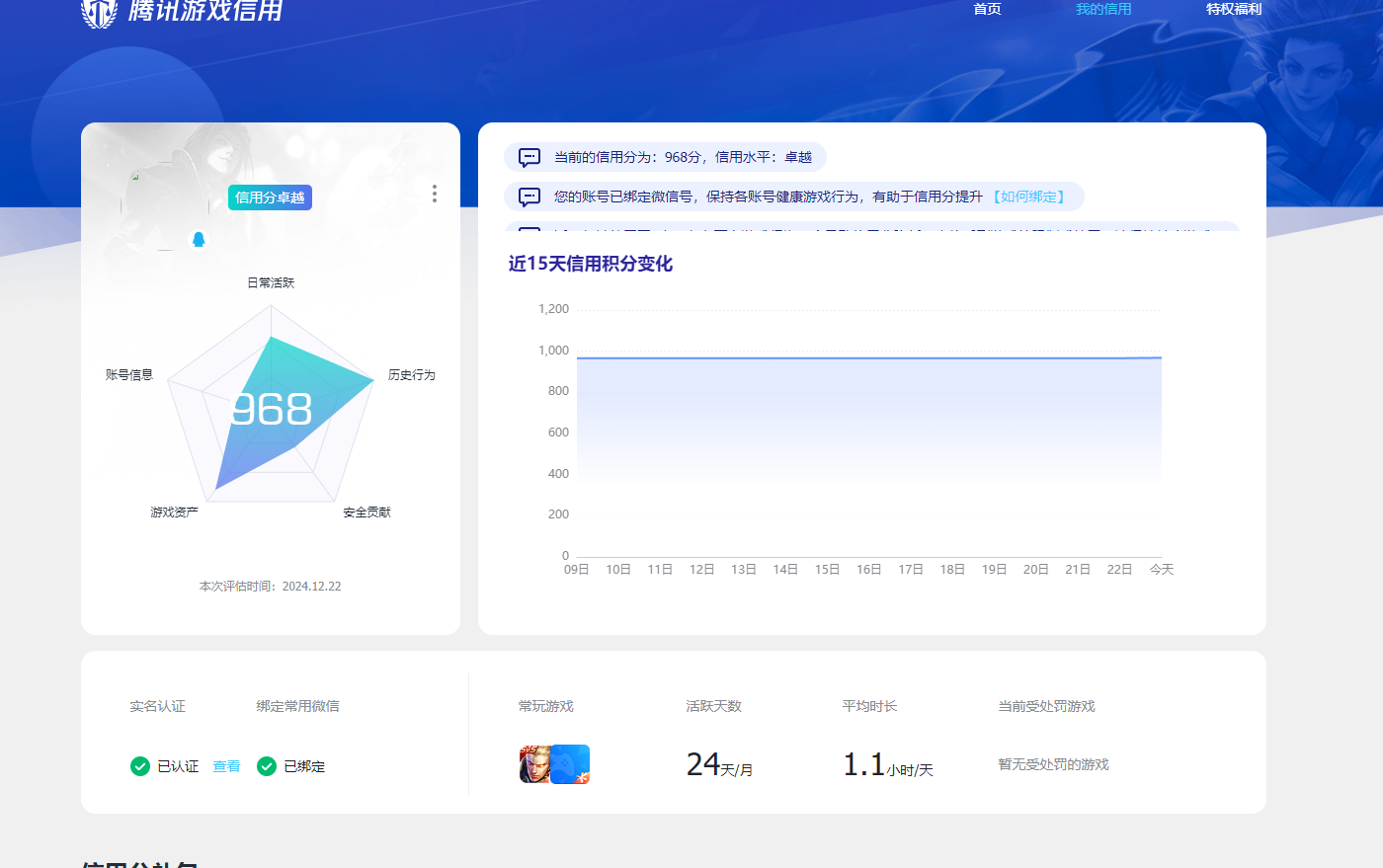Image resolution: width=1383 pixels, height=868 pixels.
Task: Click the 暂无受处罚的游戏 text
Action: pyautogui.click(x=1053, y=764)
